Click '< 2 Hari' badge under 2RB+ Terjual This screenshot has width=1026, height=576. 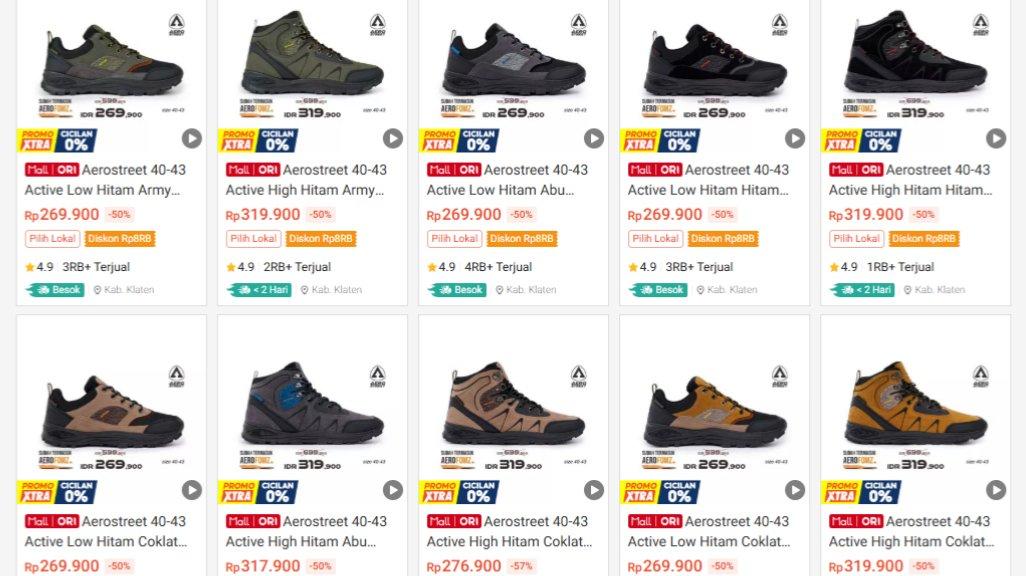point(257,290)
